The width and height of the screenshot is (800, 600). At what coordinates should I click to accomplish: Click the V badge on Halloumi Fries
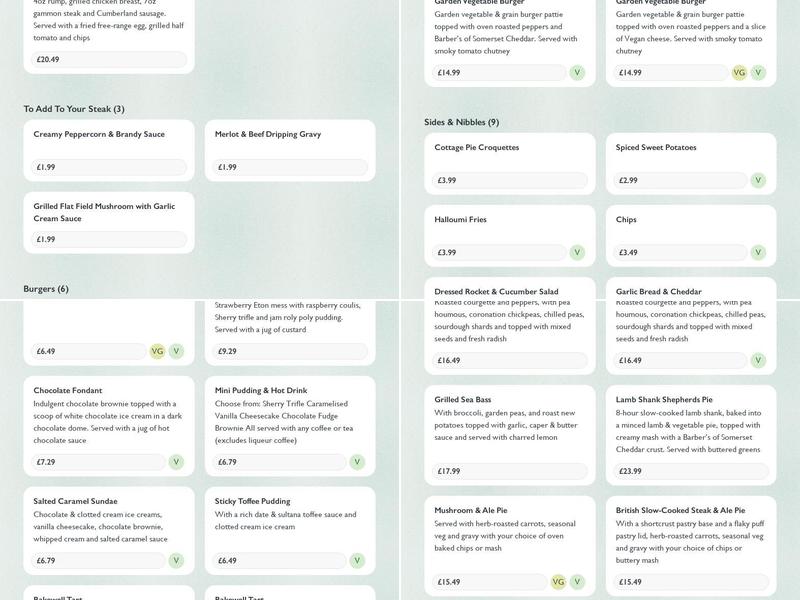tap(577, 252)
